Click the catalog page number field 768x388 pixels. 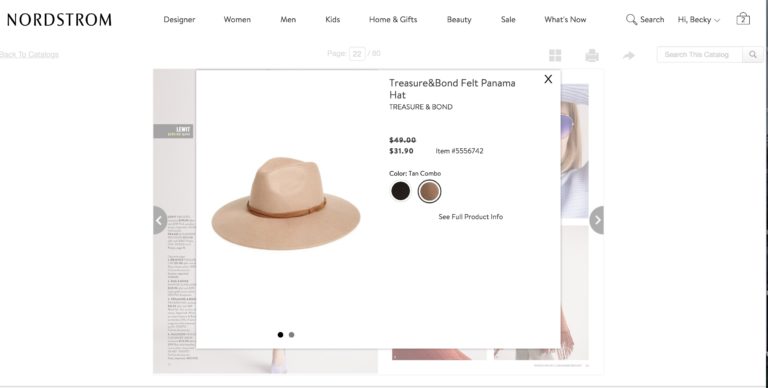click(357, 54)
